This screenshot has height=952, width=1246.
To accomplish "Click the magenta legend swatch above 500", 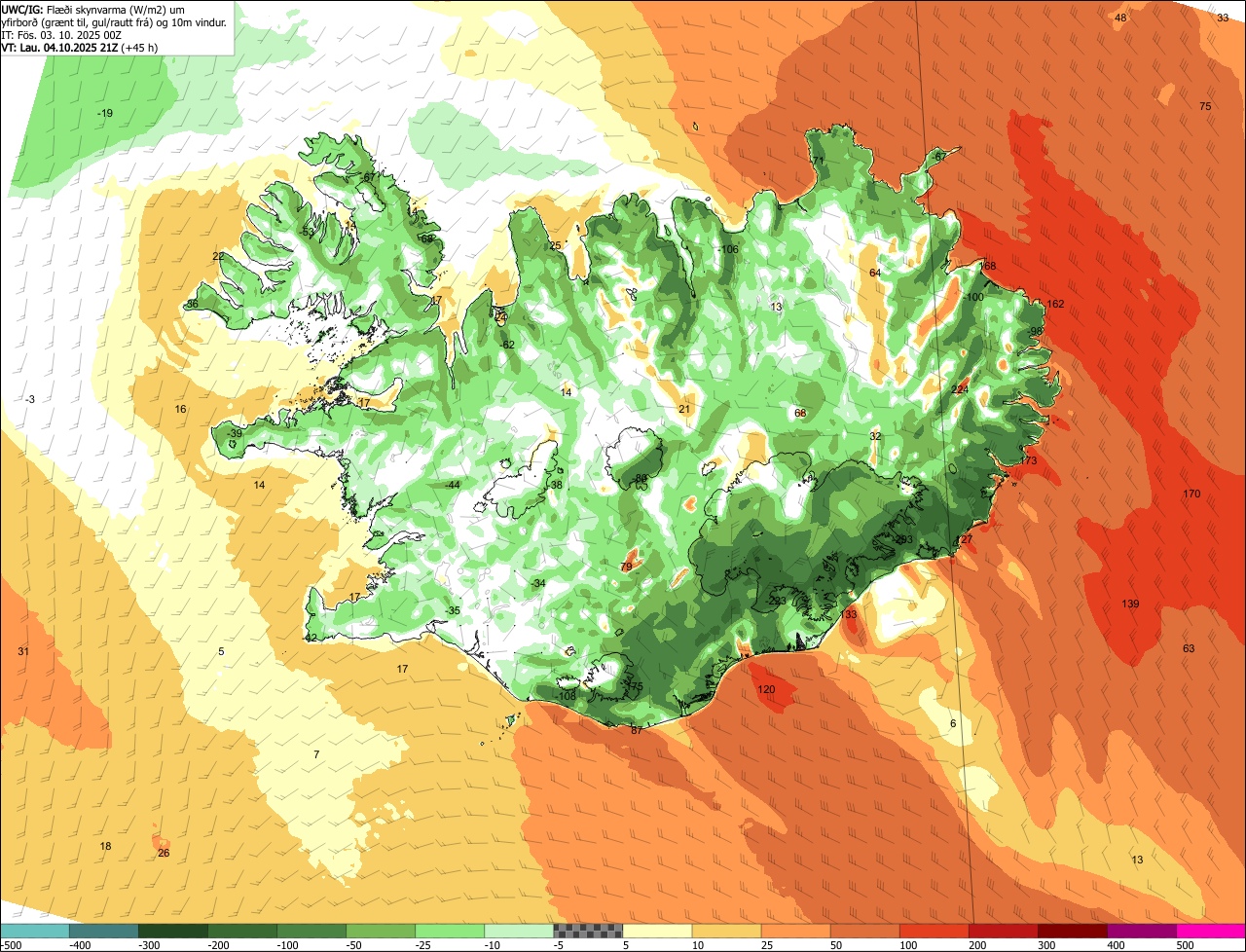I will pyautogui.click(x=1211, y=930).
